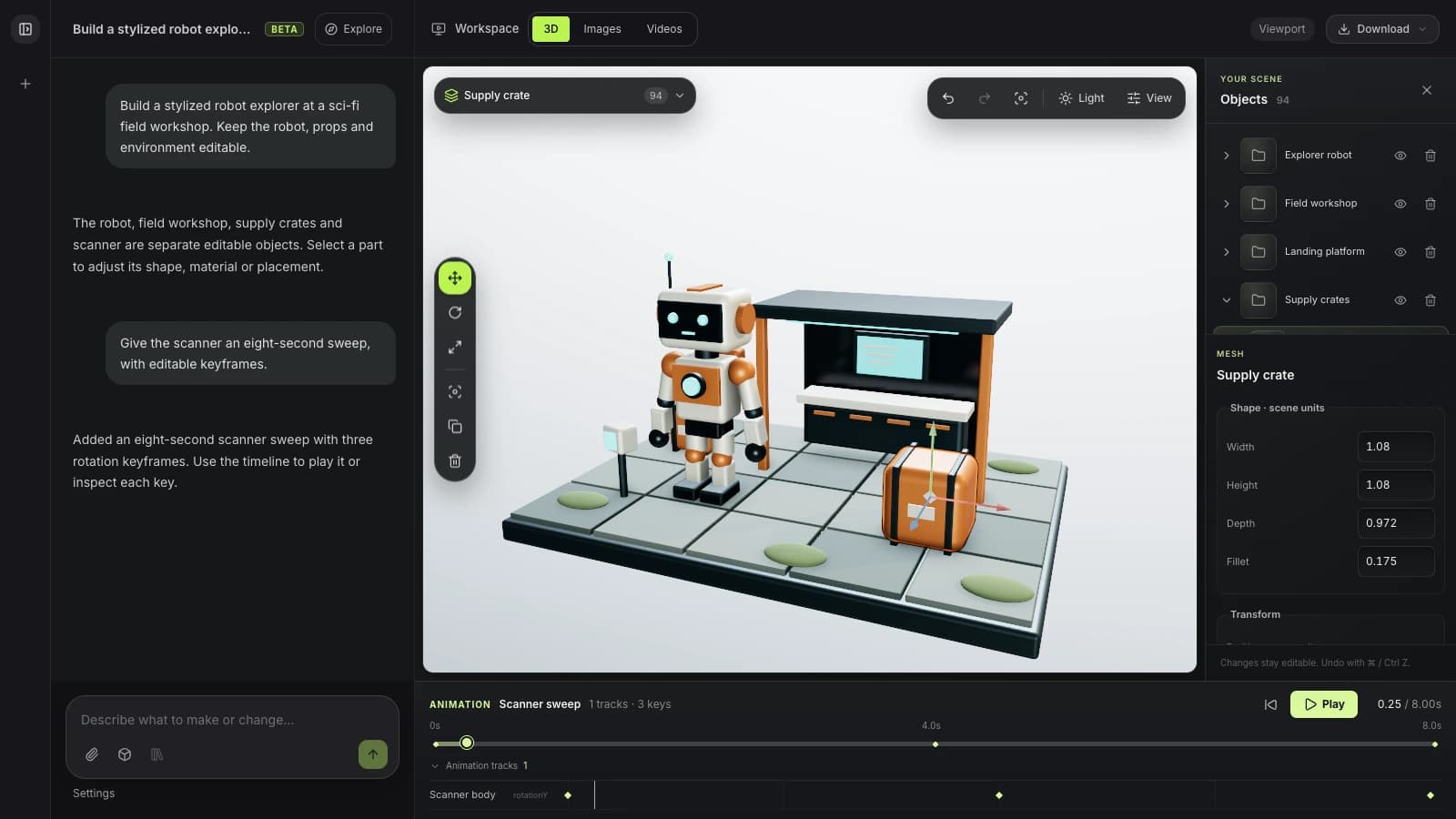
Task: Toggle the left sidebar panel icon
Action: (25, 29)
